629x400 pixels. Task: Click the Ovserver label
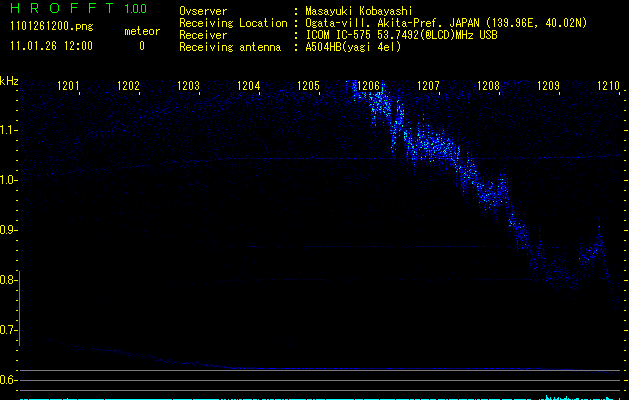pos(203,11)
